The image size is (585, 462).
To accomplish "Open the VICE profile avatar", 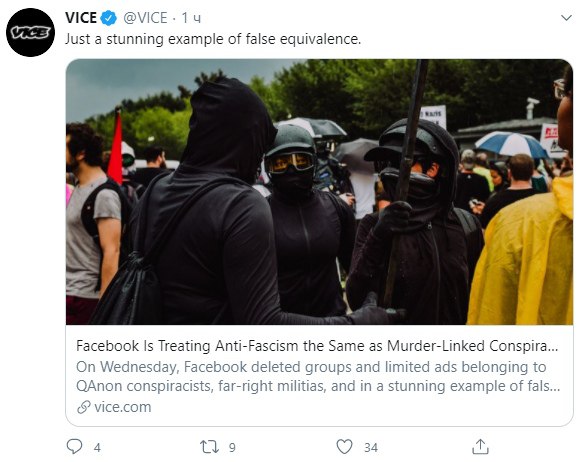I will [30, 32].
